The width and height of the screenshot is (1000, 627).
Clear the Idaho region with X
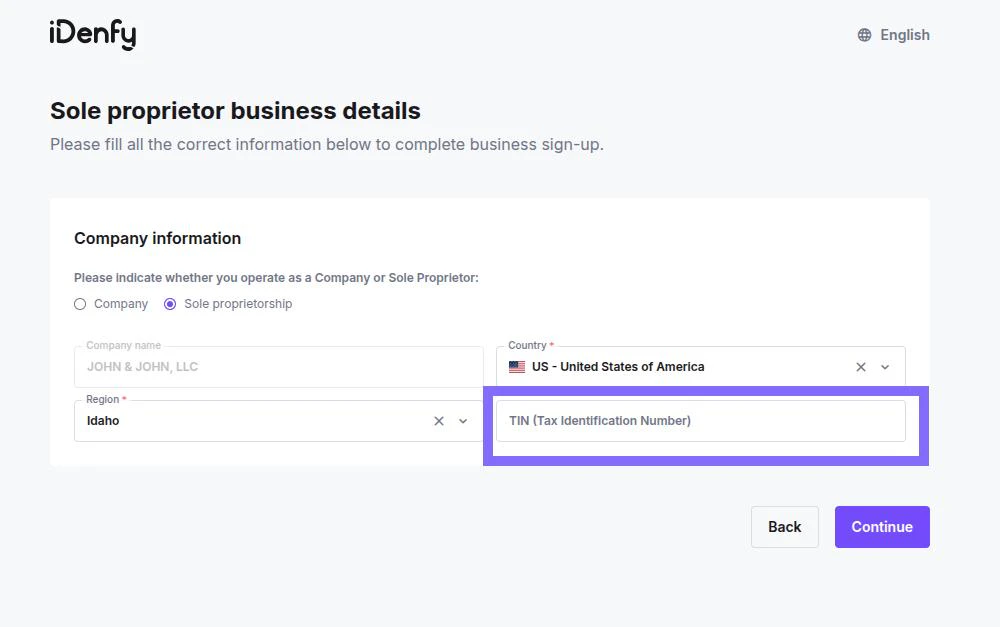point(439,421)
